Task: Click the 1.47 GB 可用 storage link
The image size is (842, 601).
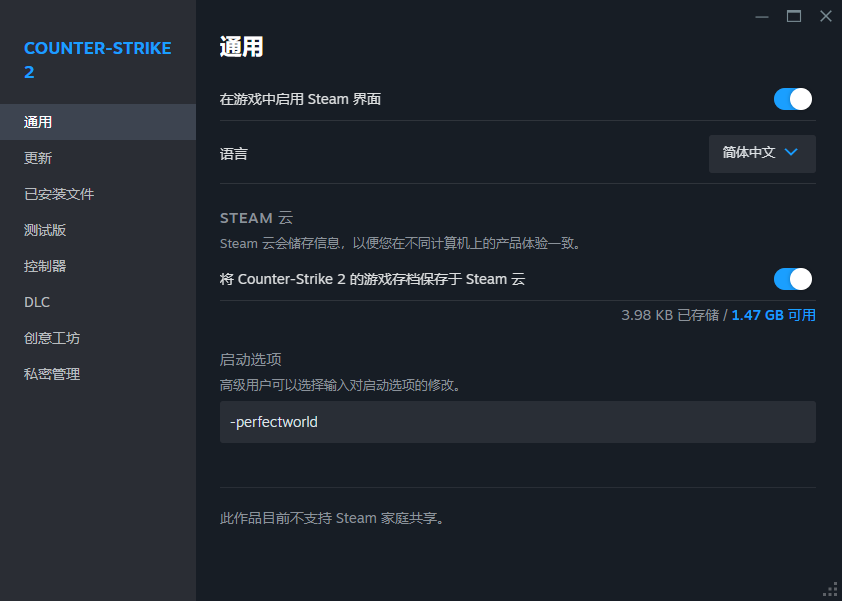Action: click(x=773, y=315)
